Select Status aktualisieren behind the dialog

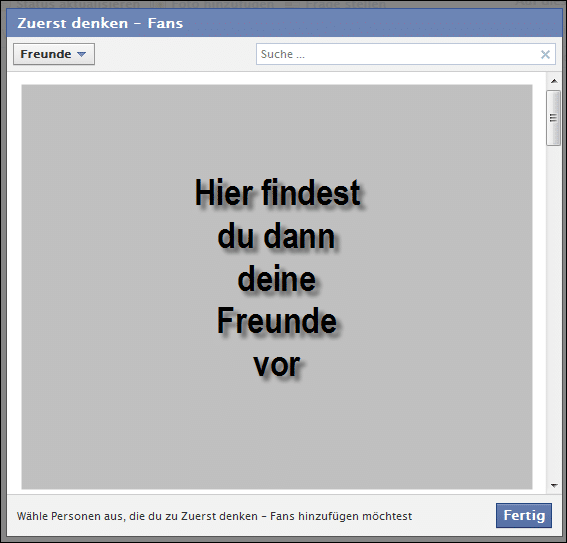click(78, 4)
